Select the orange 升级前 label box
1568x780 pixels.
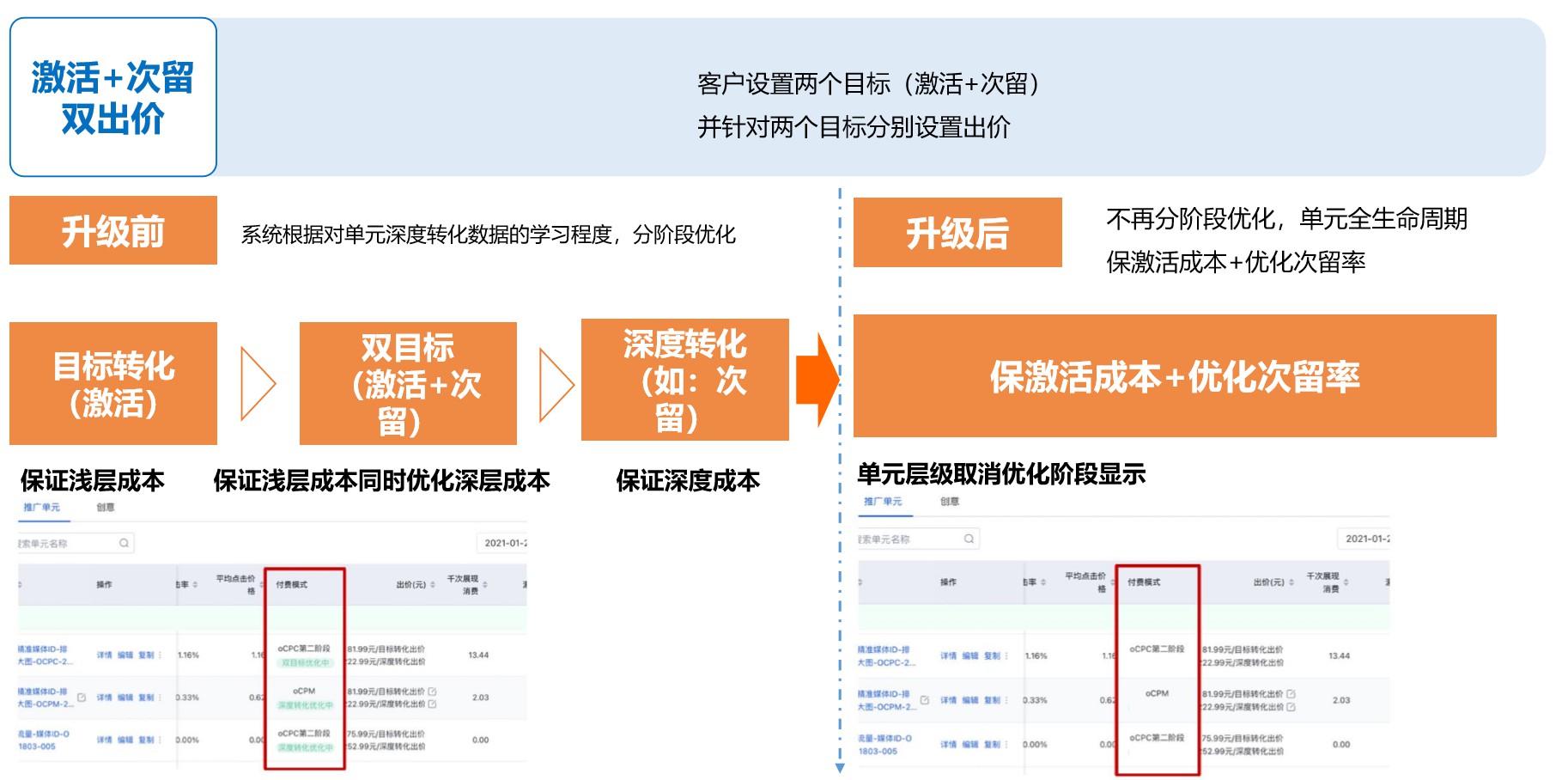click(113, 230)
